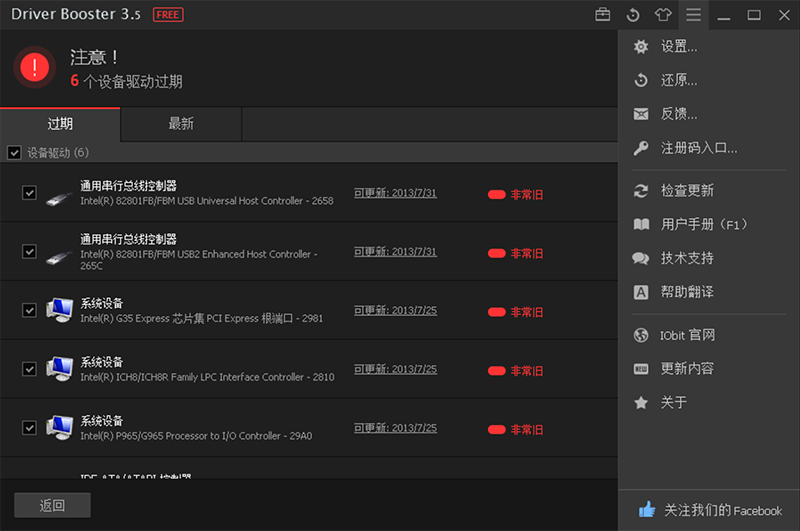Open the toolbox icon in title bar
800x531 pixels.
point(603,15)
